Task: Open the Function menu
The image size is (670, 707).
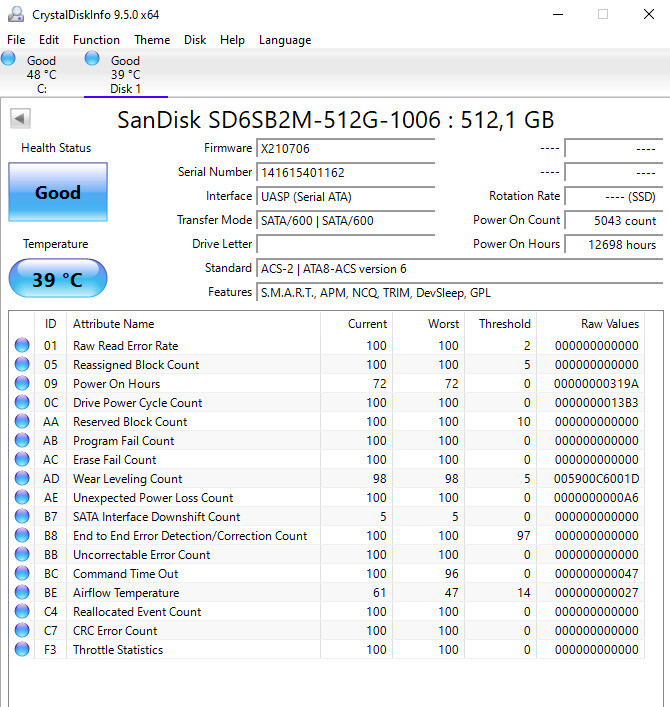Action: point(96,40)
